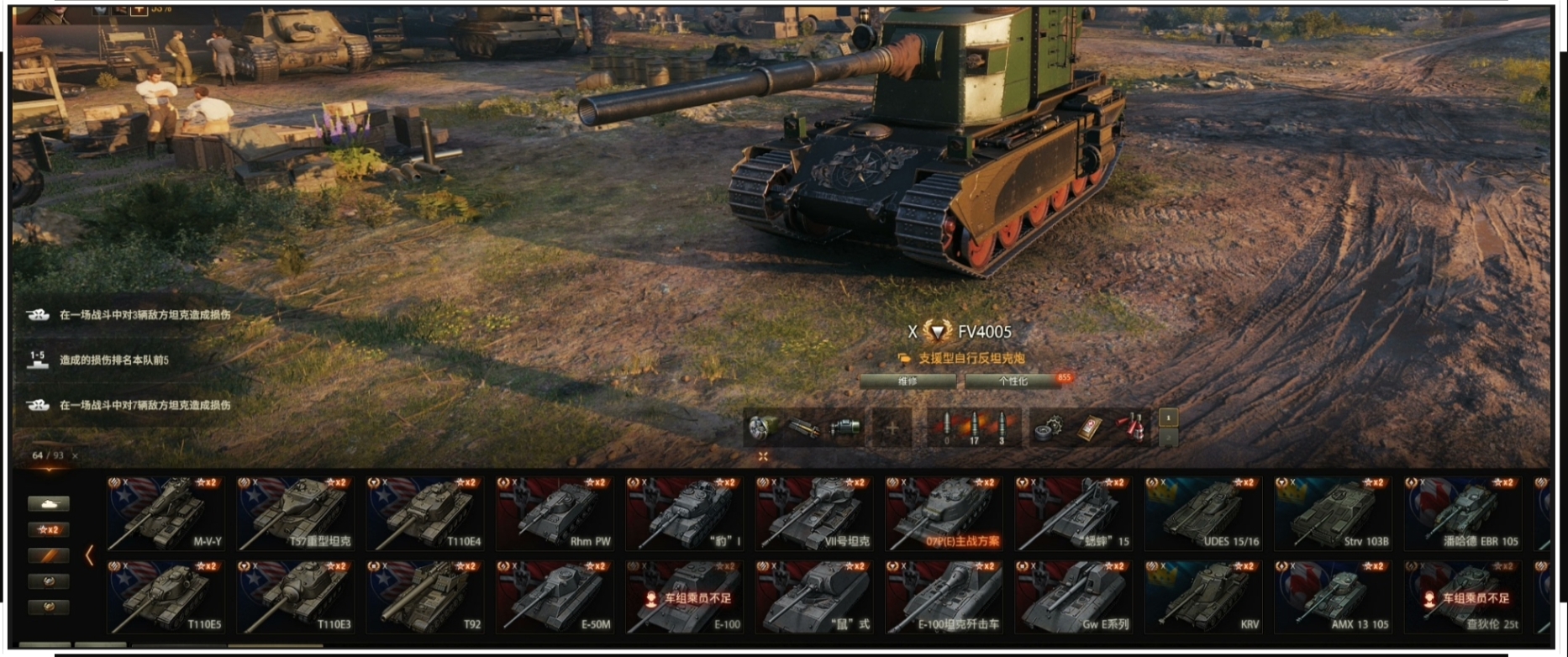Open the shell slot holding 17 rounds

point(974,428)
